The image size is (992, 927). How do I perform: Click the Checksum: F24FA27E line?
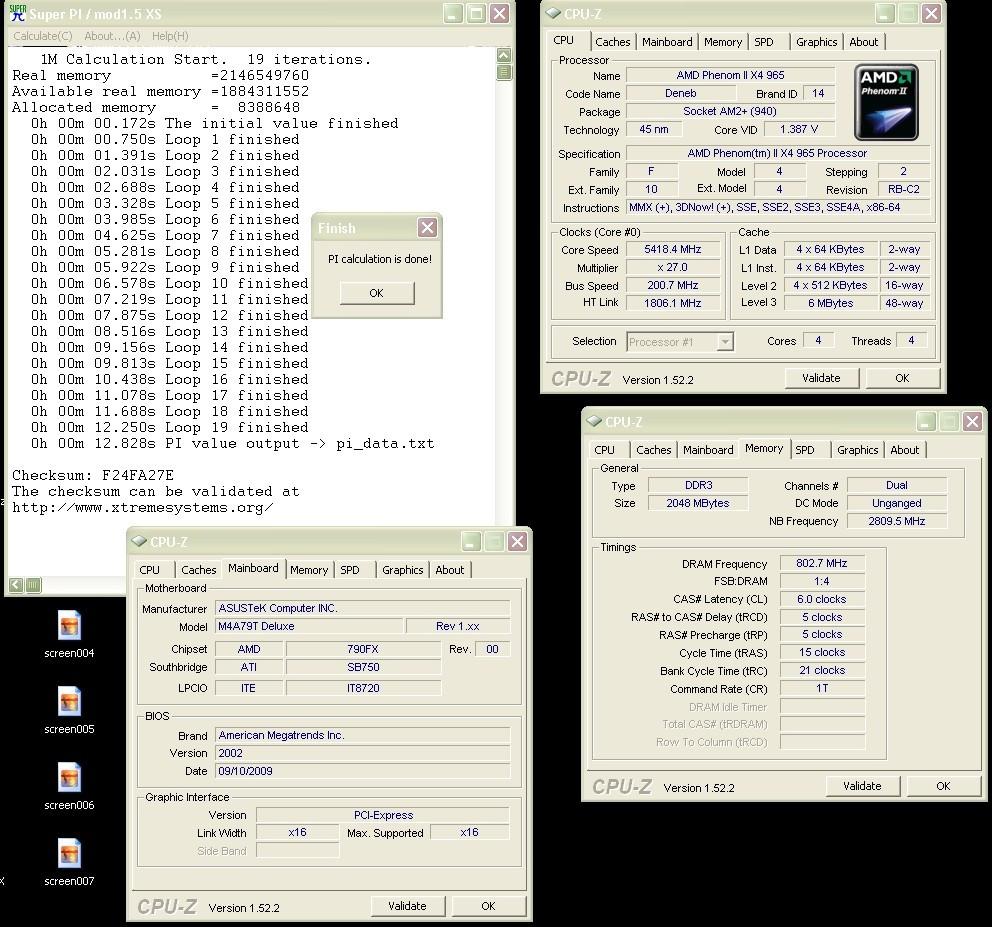(x=93, y=475)
